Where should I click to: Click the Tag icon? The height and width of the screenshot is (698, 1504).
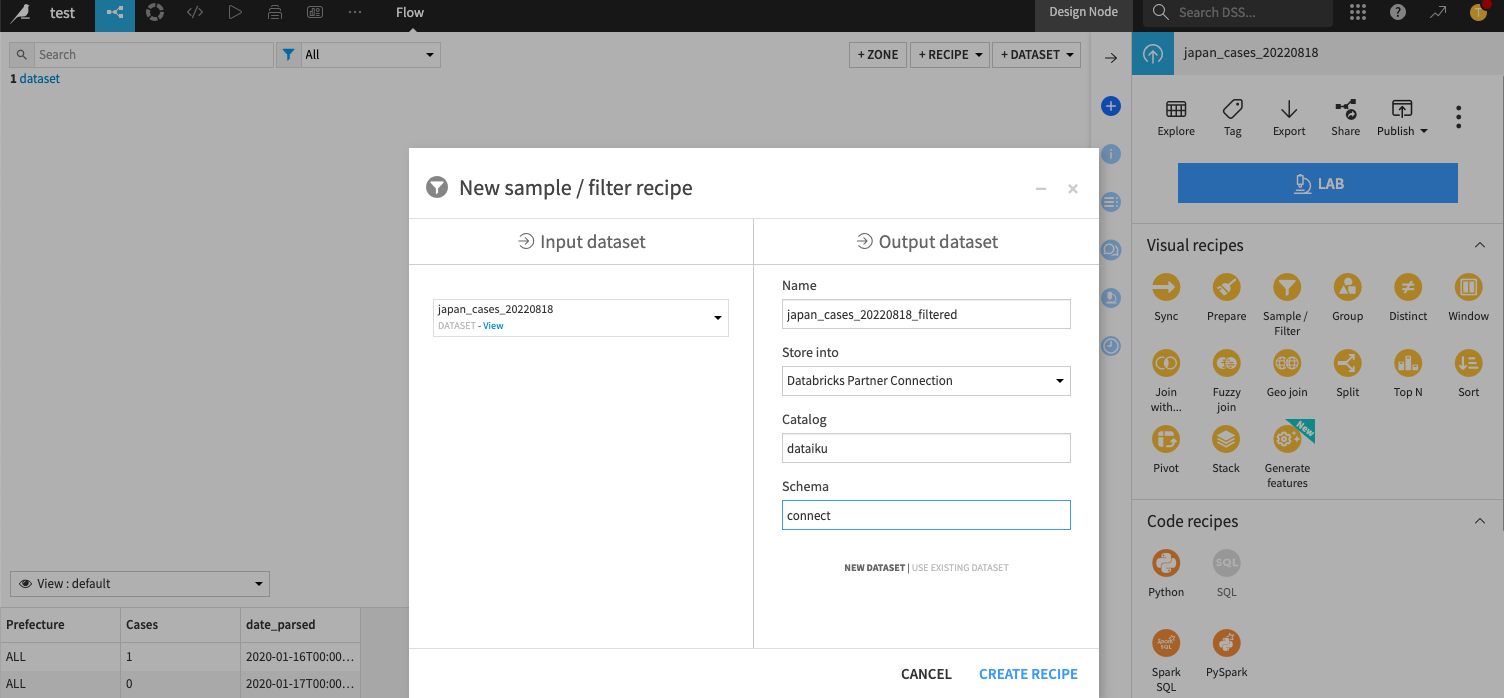point(1232,110)
